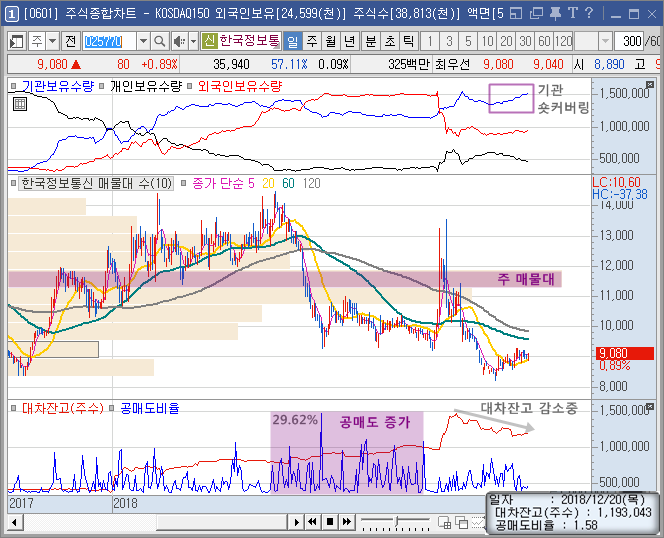Screen dimensions: 664x538
Task: Click the play forward arrow button
Action: click(296, 522)
